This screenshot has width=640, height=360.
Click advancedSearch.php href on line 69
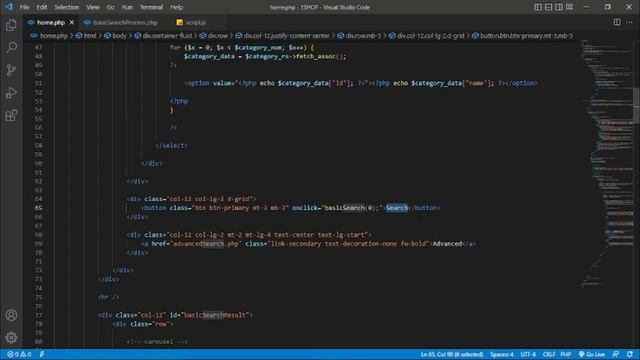pos(205,244)
